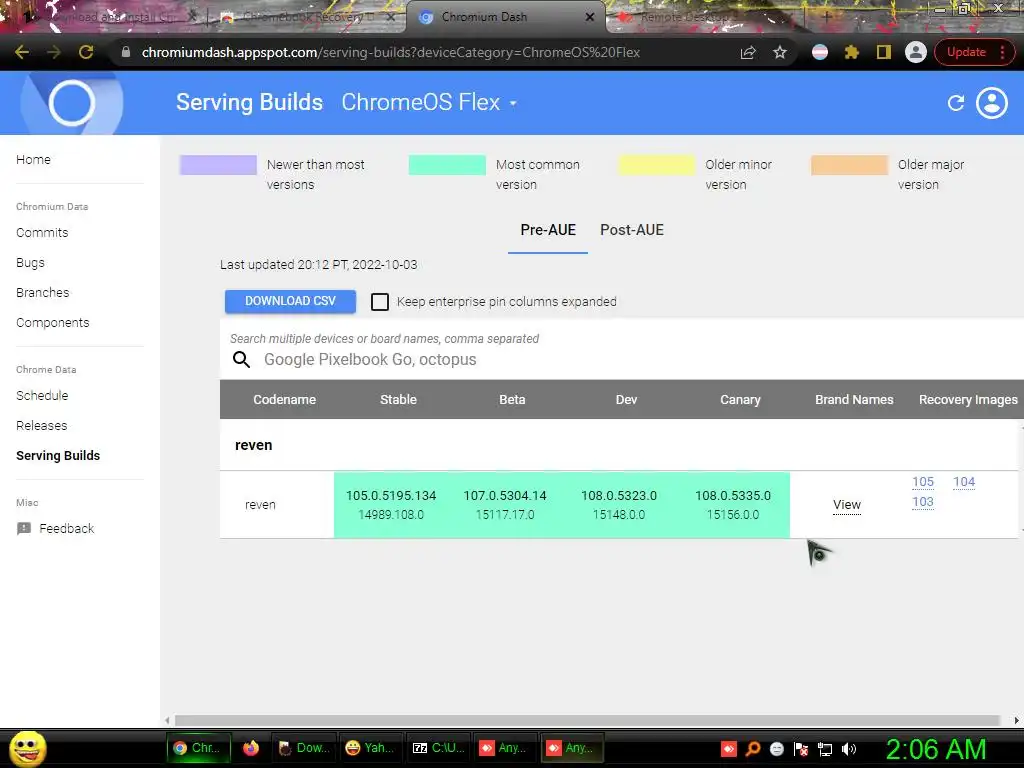Click the Beta column header

click(x=512, y=400)
